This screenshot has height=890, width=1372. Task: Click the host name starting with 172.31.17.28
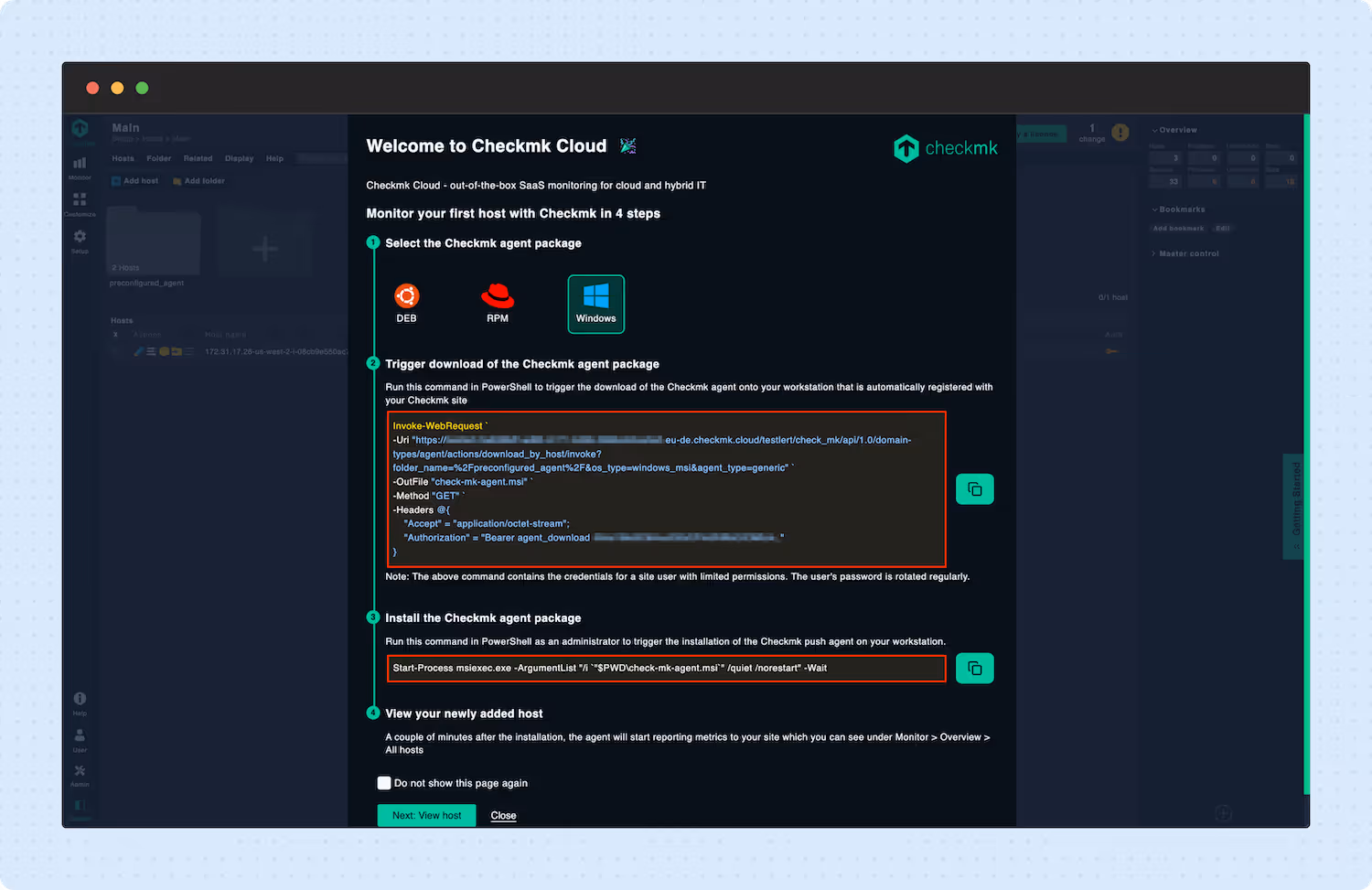275,351
